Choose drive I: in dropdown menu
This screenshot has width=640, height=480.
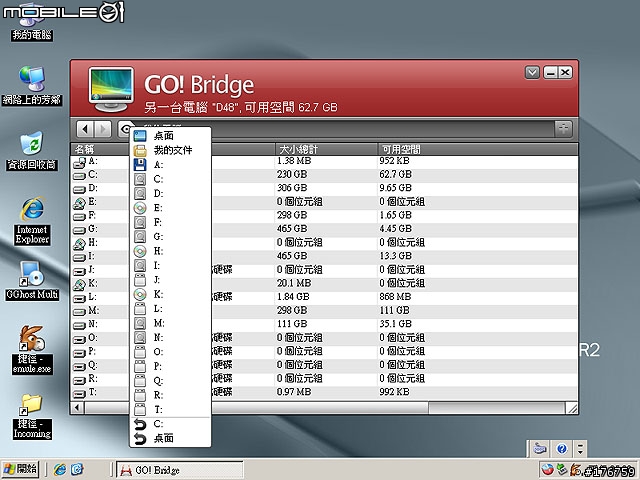(x=170, y=265)
